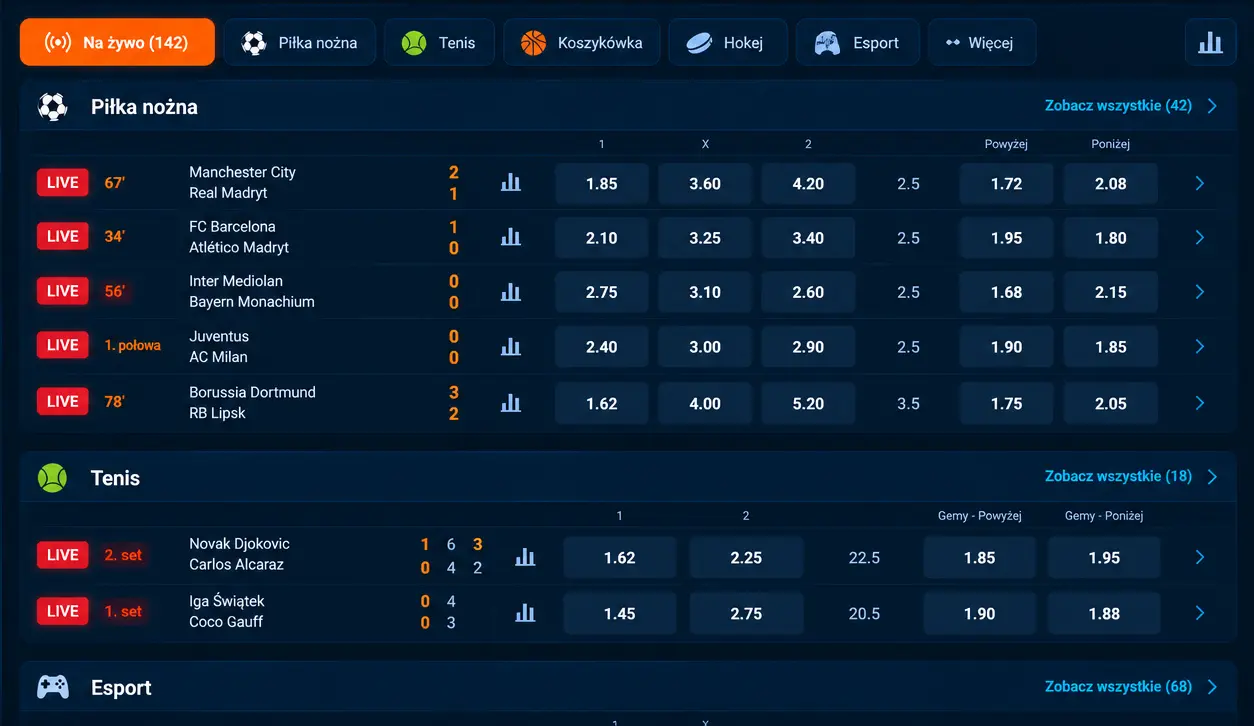Select the Na żywo (142) tab
1254x726 pixels.
(117, 42)
